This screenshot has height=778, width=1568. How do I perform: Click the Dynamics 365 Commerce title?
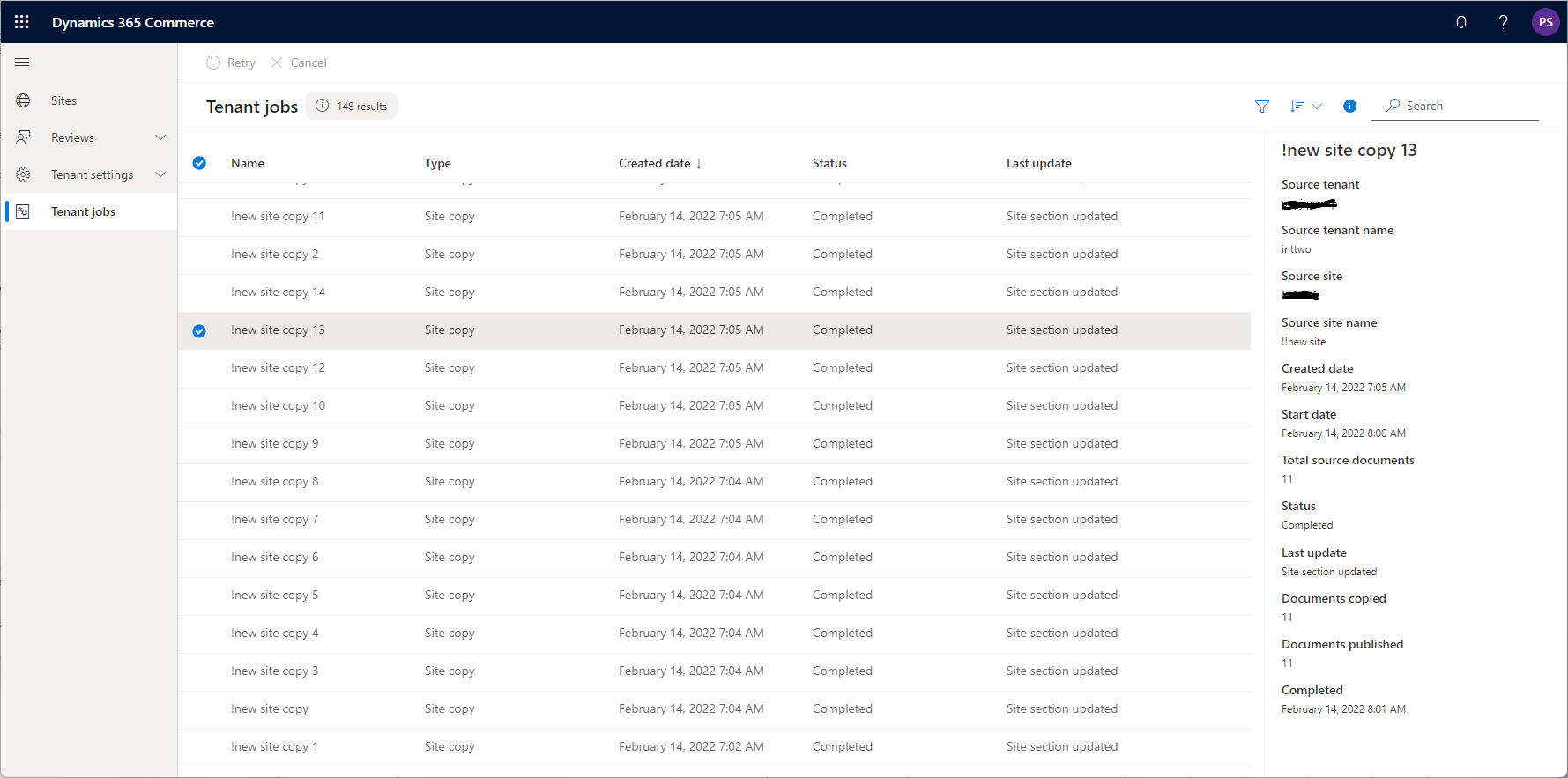133,22
